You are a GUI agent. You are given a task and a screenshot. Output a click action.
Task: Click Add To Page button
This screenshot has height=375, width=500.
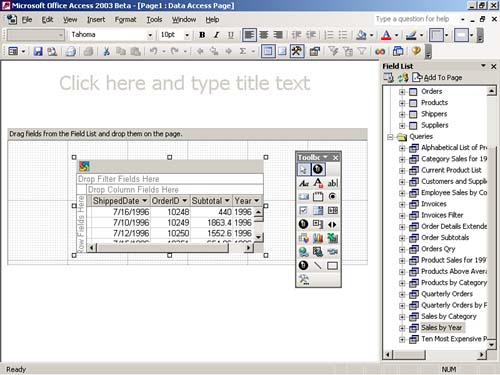(x=437, y=78)
